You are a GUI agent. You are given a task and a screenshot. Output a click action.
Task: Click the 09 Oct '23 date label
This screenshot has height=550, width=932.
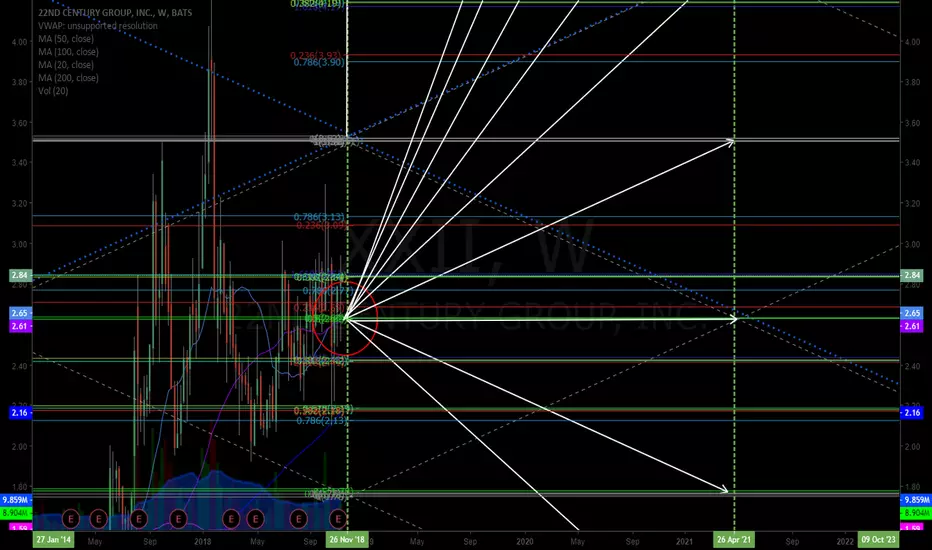click(x=878, y=540)
